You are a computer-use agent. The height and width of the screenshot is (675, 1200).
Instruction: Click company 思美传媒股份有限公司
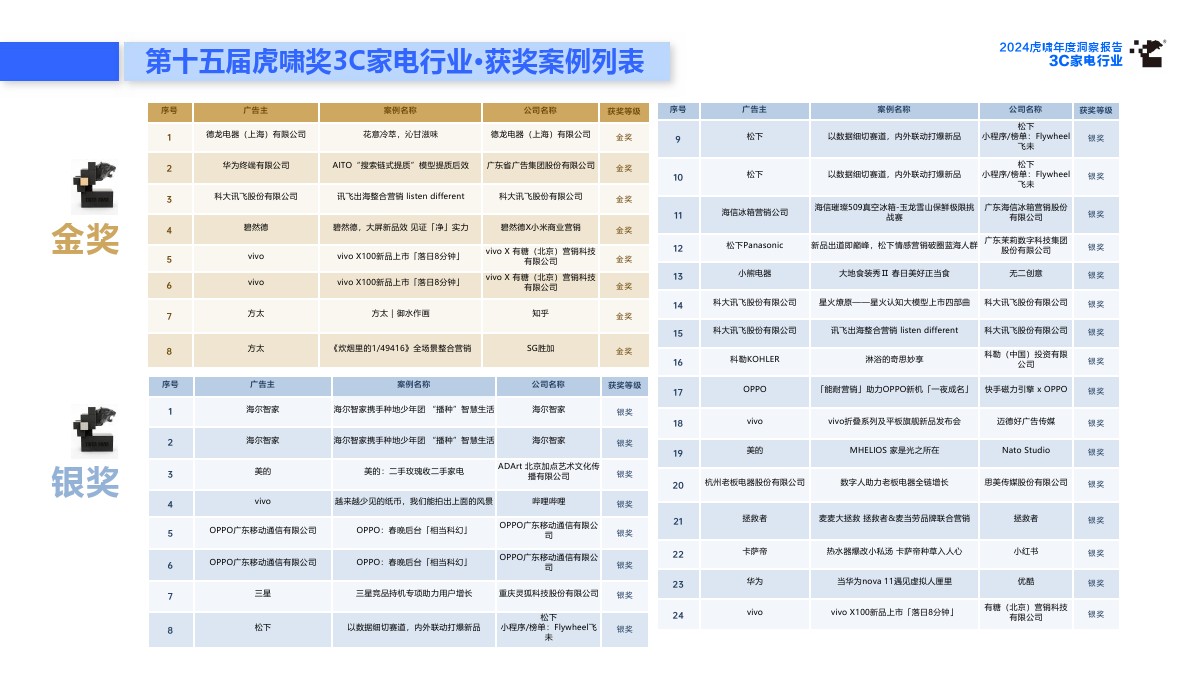click(x=1025, y=483)
